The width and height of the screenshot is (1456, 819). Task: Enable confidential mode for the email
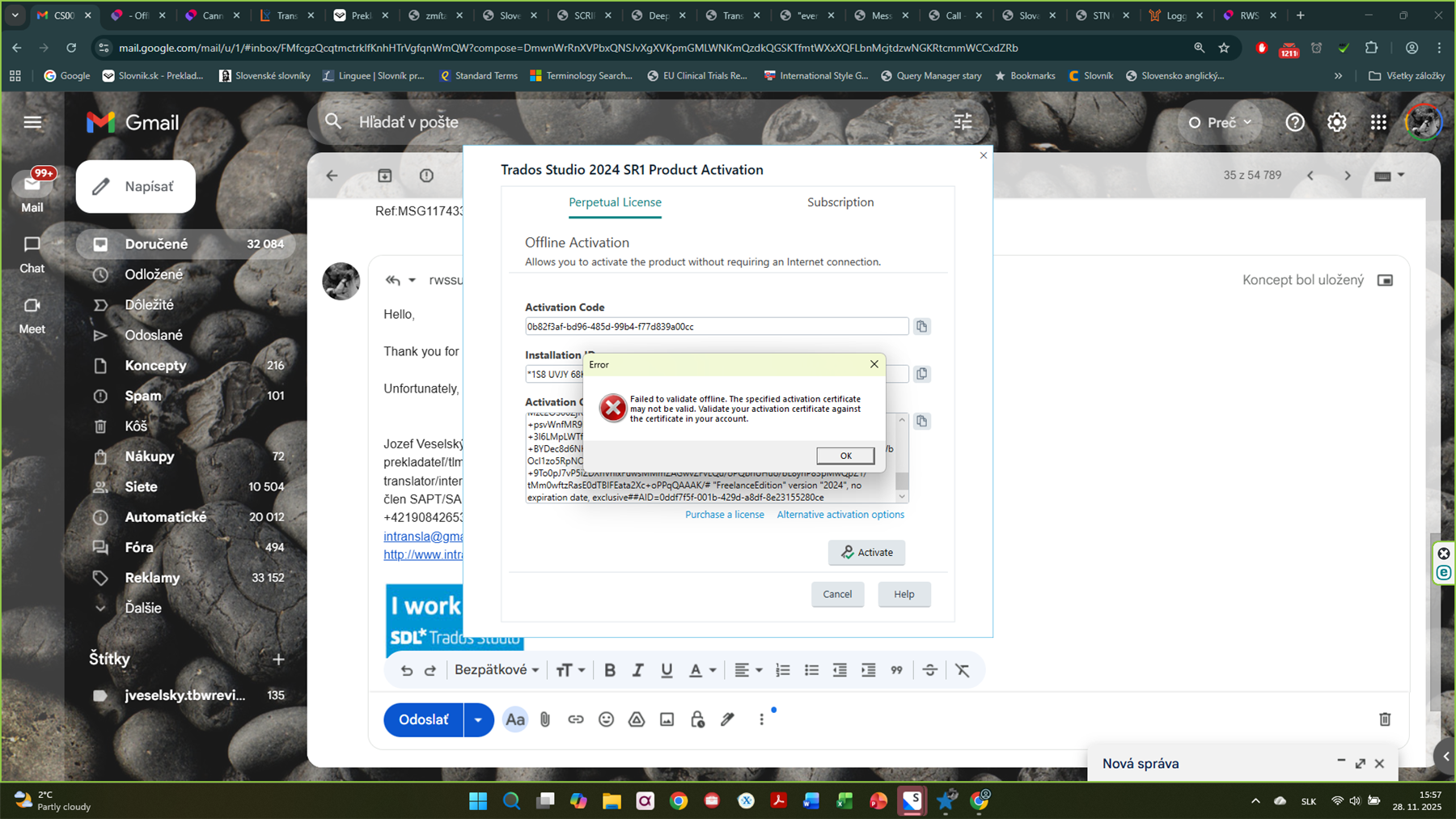coord(696,719)
